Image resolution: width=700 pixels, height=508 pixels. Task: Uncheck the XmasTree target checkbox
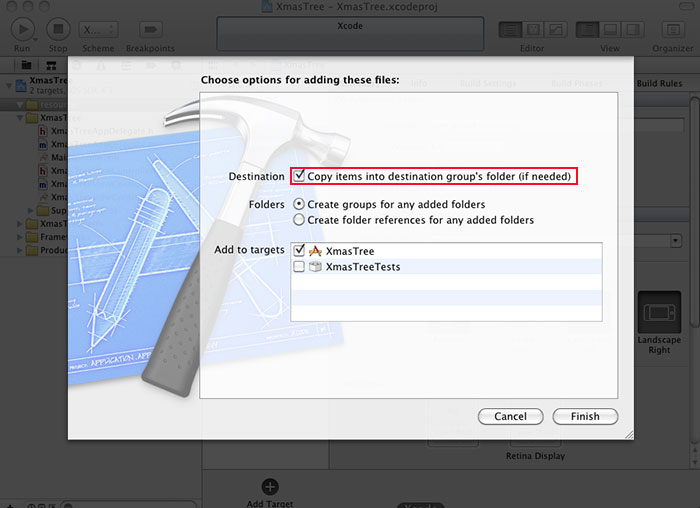pos(299,250)
